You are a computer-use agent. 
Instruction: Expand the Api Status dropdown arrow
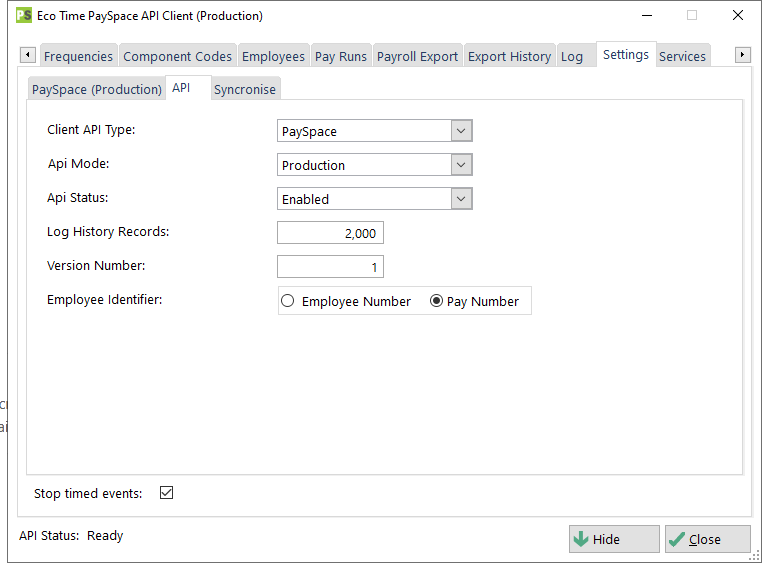pyautogui.click(x=461, y=199)
